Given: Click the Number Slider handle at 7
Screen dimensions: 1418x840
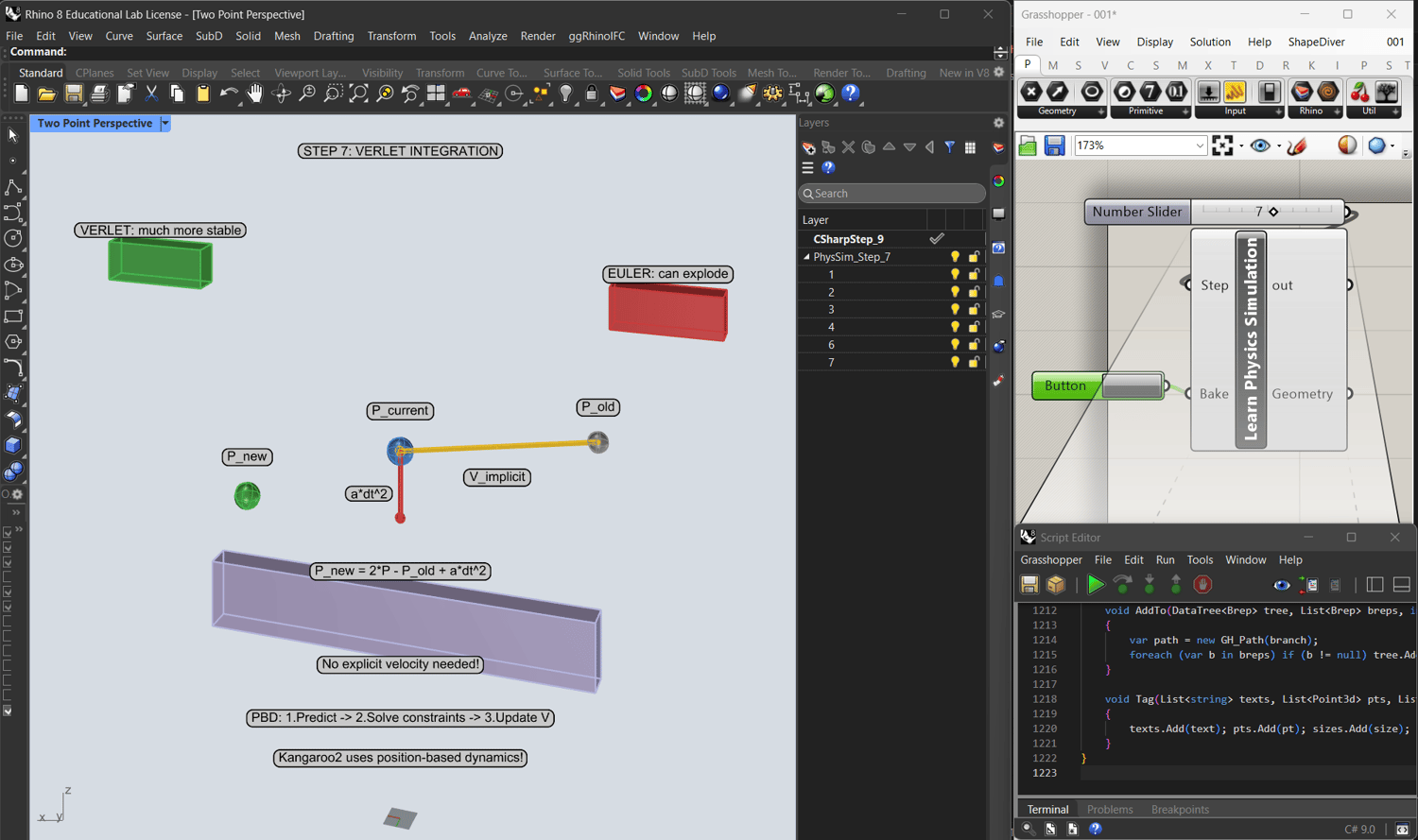Looking at the screenshot, I should 1273,212.
